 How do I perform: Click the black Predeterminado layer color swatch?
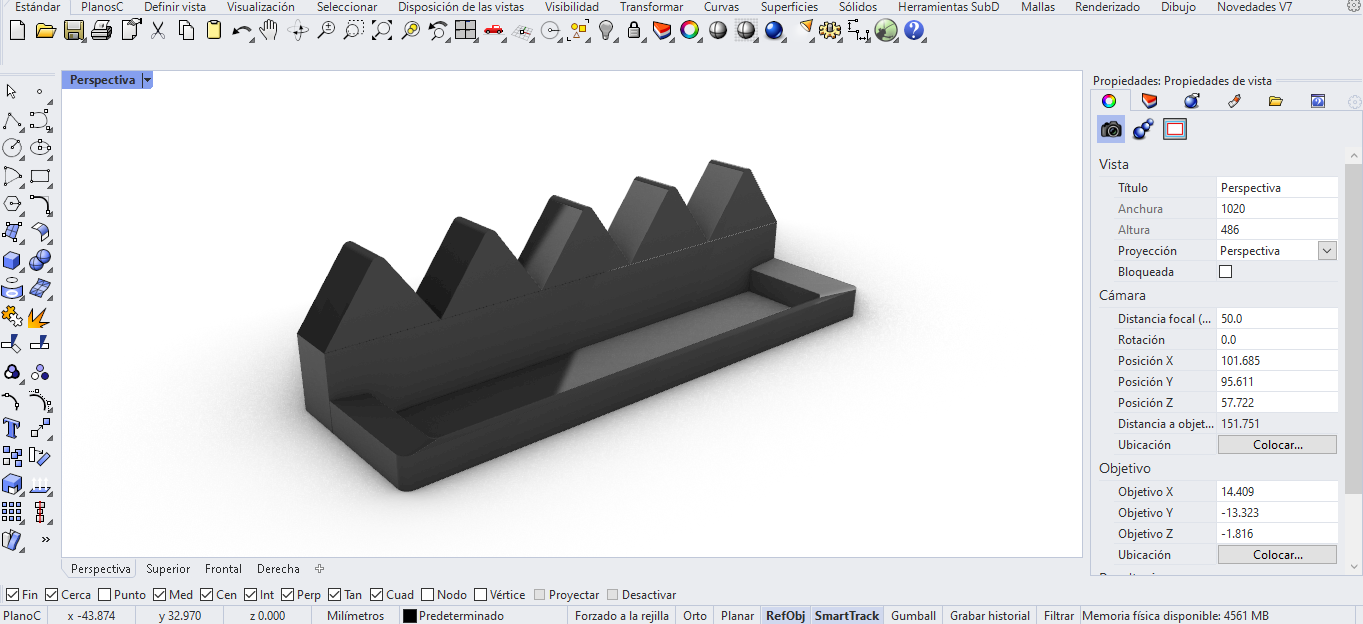(x=410, y=616)
